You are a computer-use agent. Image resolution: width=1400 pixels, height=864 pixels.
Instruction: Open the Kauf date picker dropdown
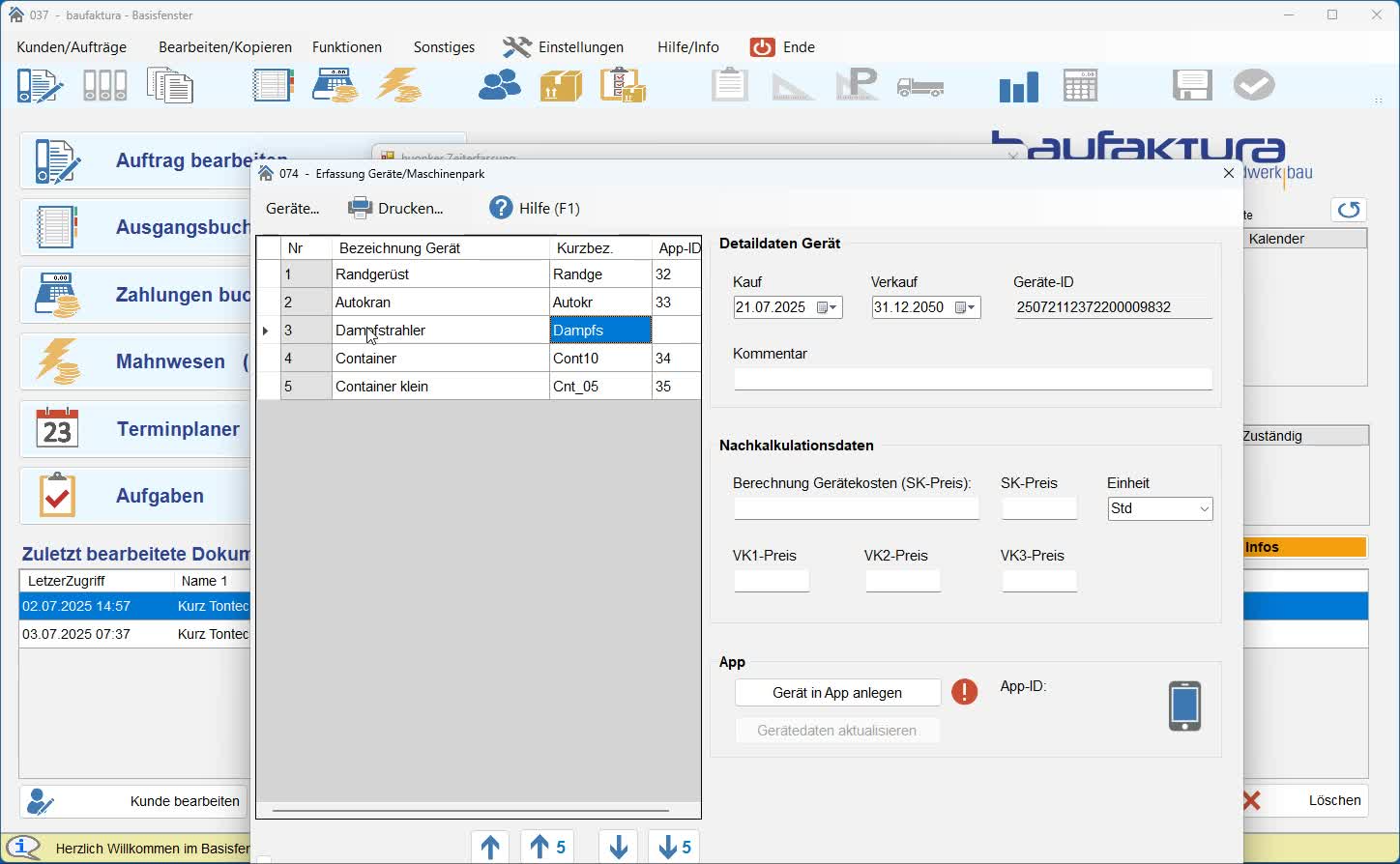829,307
